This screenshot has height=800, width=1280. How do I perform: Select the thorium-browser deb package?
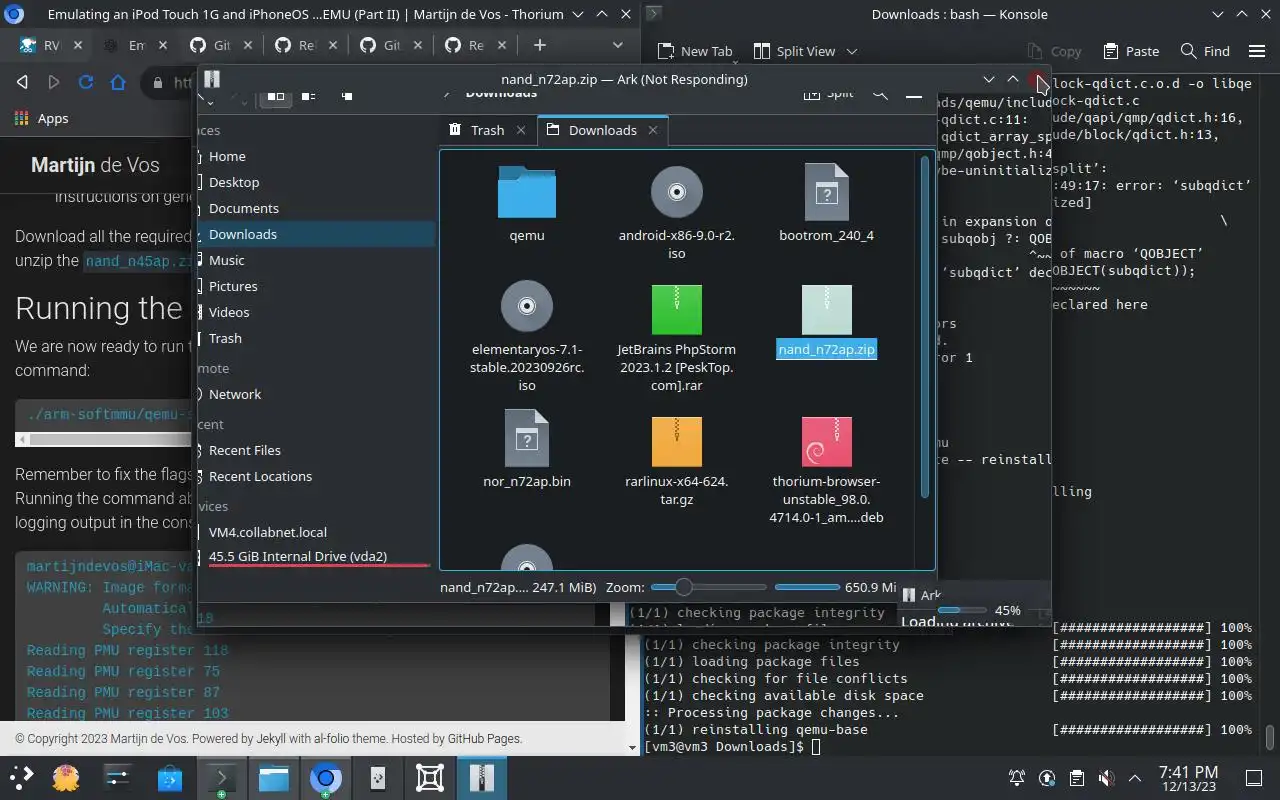click(827, 469)
